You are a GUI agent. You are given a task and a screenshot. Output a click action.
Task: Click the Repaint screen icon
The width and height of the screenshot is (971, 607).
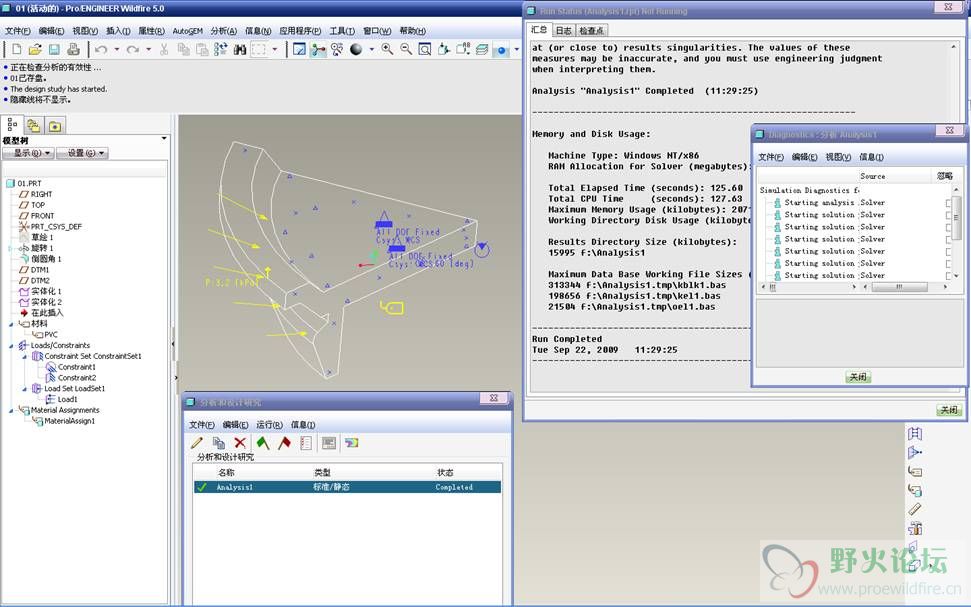(299, 50)
